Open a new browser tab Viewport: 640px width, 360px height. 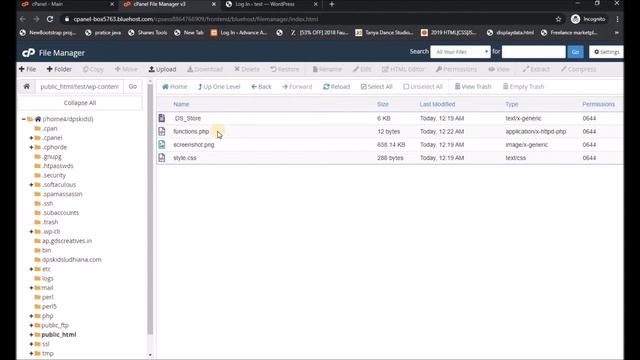pos(332,4)
